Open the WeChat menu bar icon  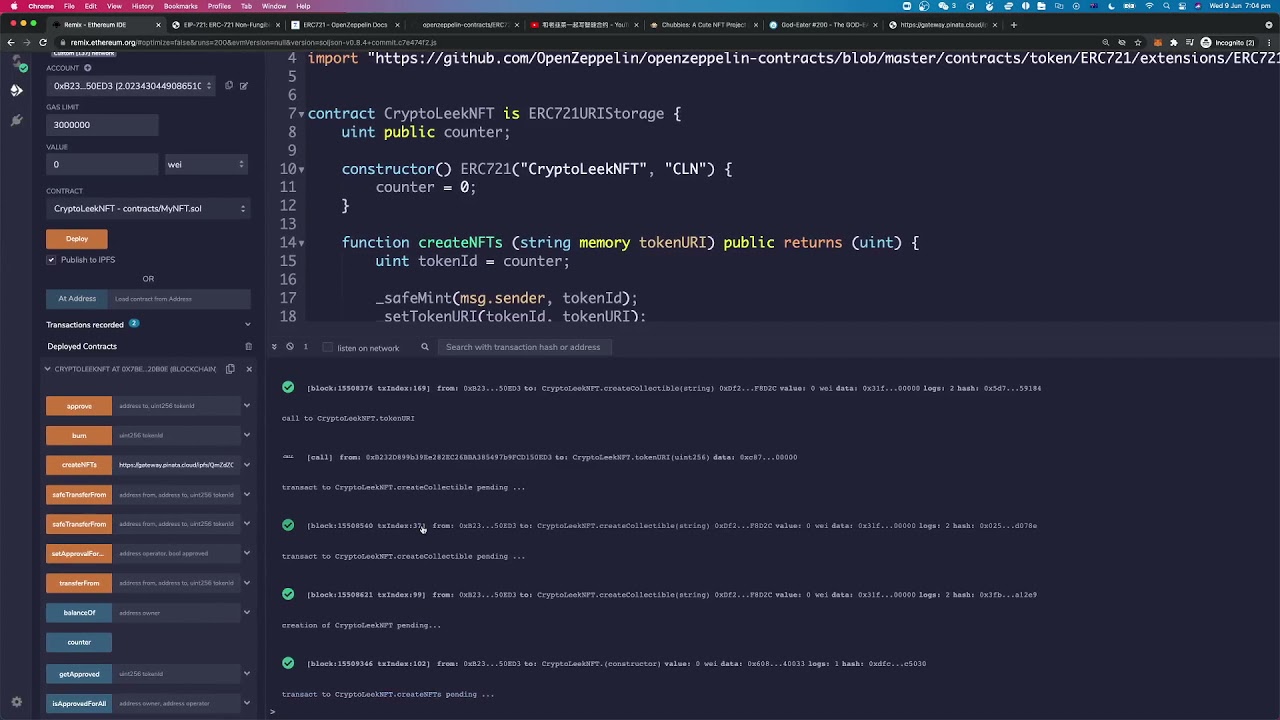pyautogui.click(x=944, y=6)
